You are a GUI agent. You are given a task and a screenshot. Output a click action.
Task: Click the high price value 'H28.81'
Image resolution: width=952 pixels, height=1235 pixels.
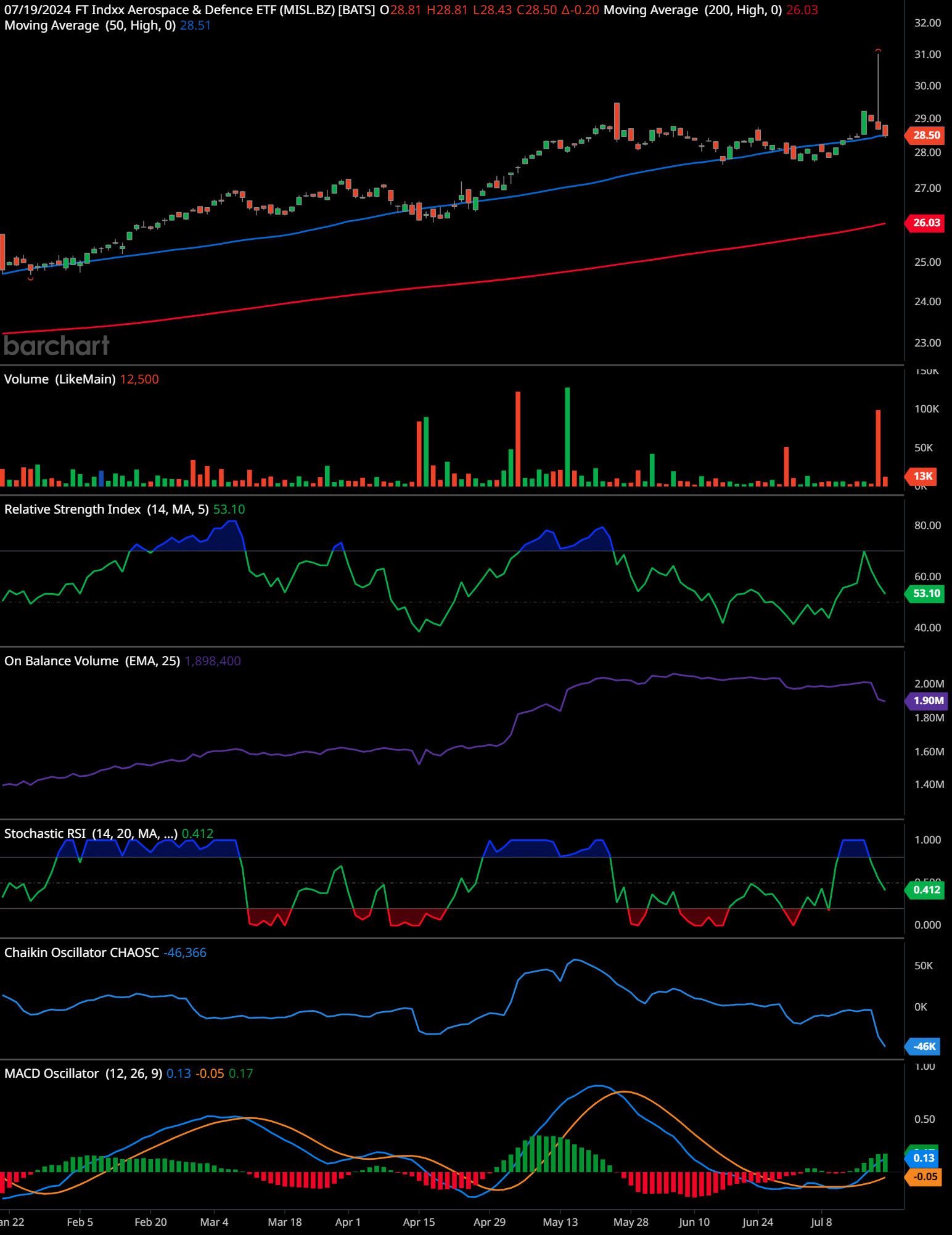[x=447, y=10]
